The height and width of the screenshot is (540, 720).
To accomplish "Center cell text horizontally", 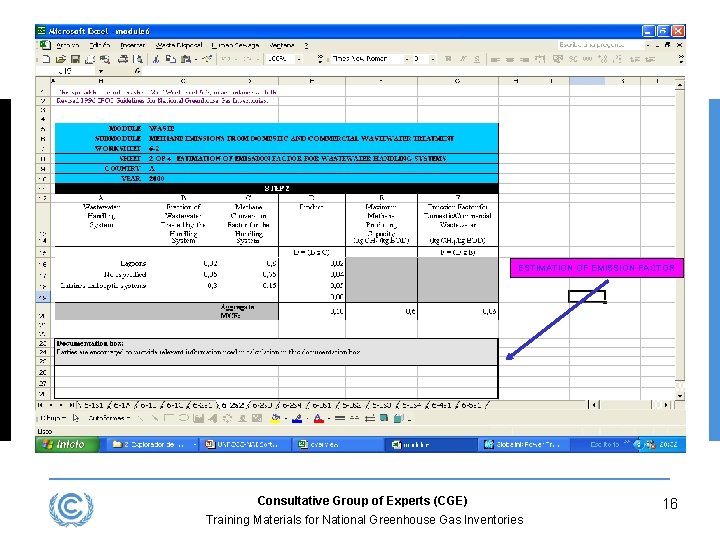I will (x=510, y=59).
